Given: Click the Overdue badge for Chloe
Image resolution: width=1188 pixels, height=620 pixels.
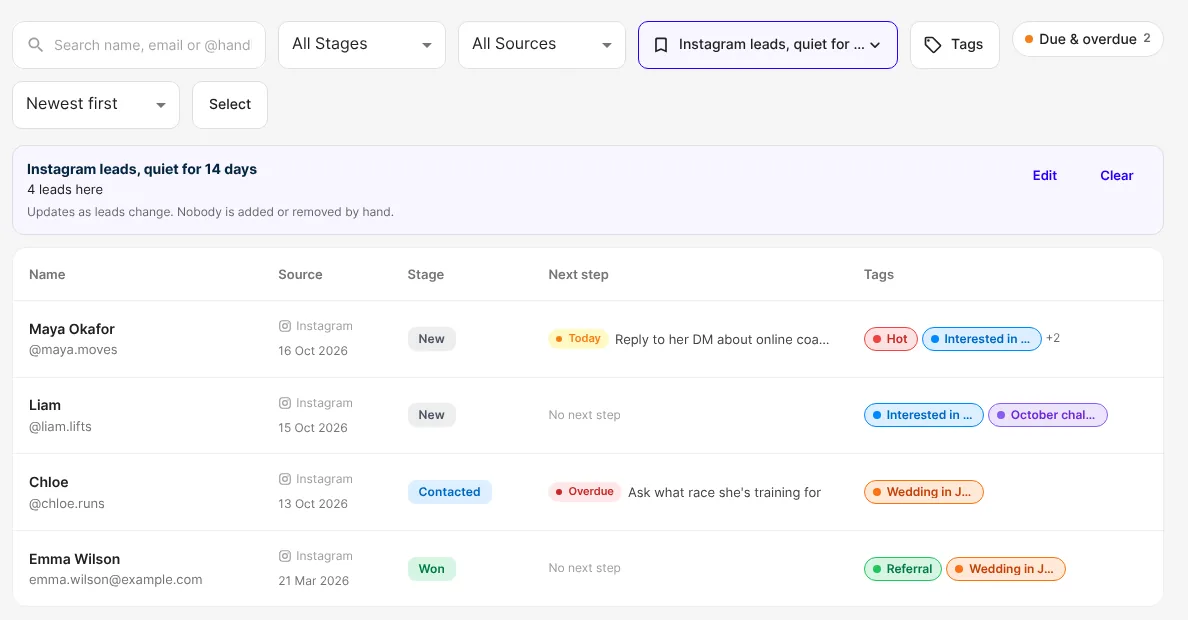Looking at the screenshot, I should click(585, 492).
